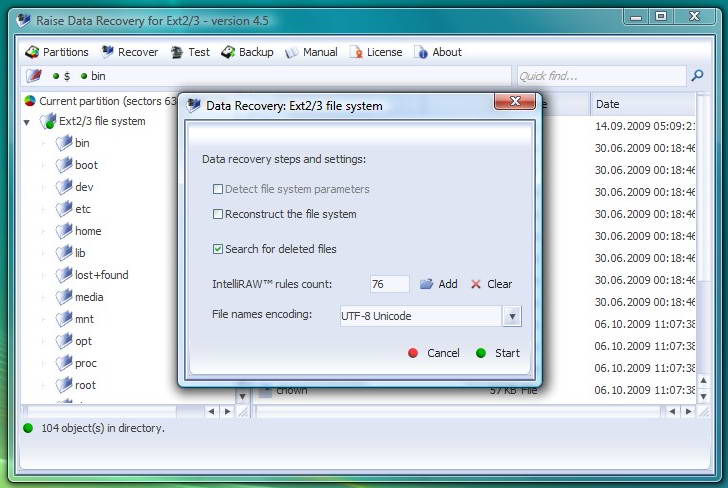Select the bin path segment

(93, 76)
